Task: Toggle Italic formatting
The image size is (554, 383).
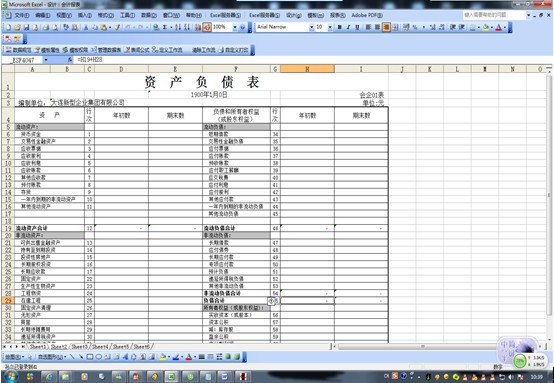Action: pyautogui.click(x=348, y=27)
